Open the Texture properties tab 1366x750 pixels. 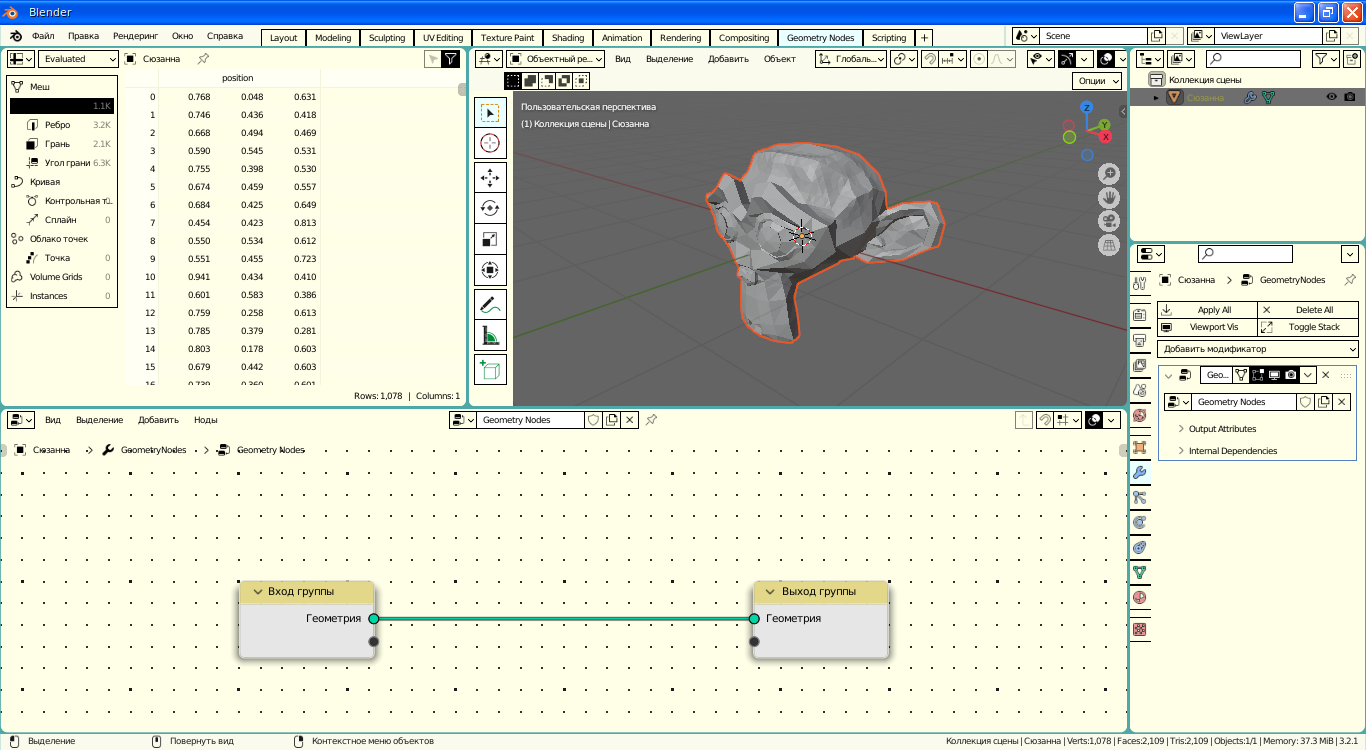1140,630
